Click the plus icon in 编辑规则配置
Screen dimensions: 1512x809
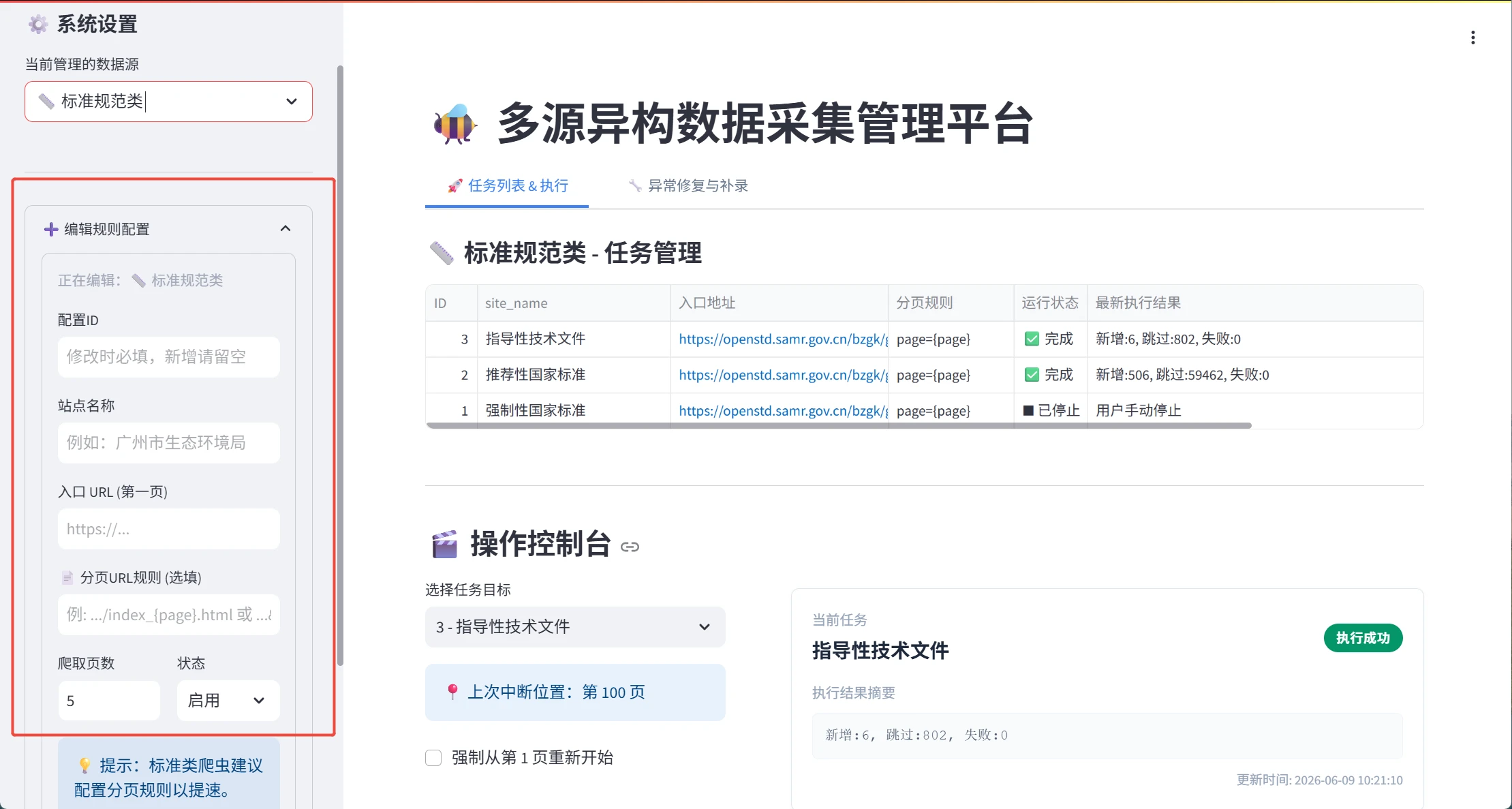pos(50,230)
